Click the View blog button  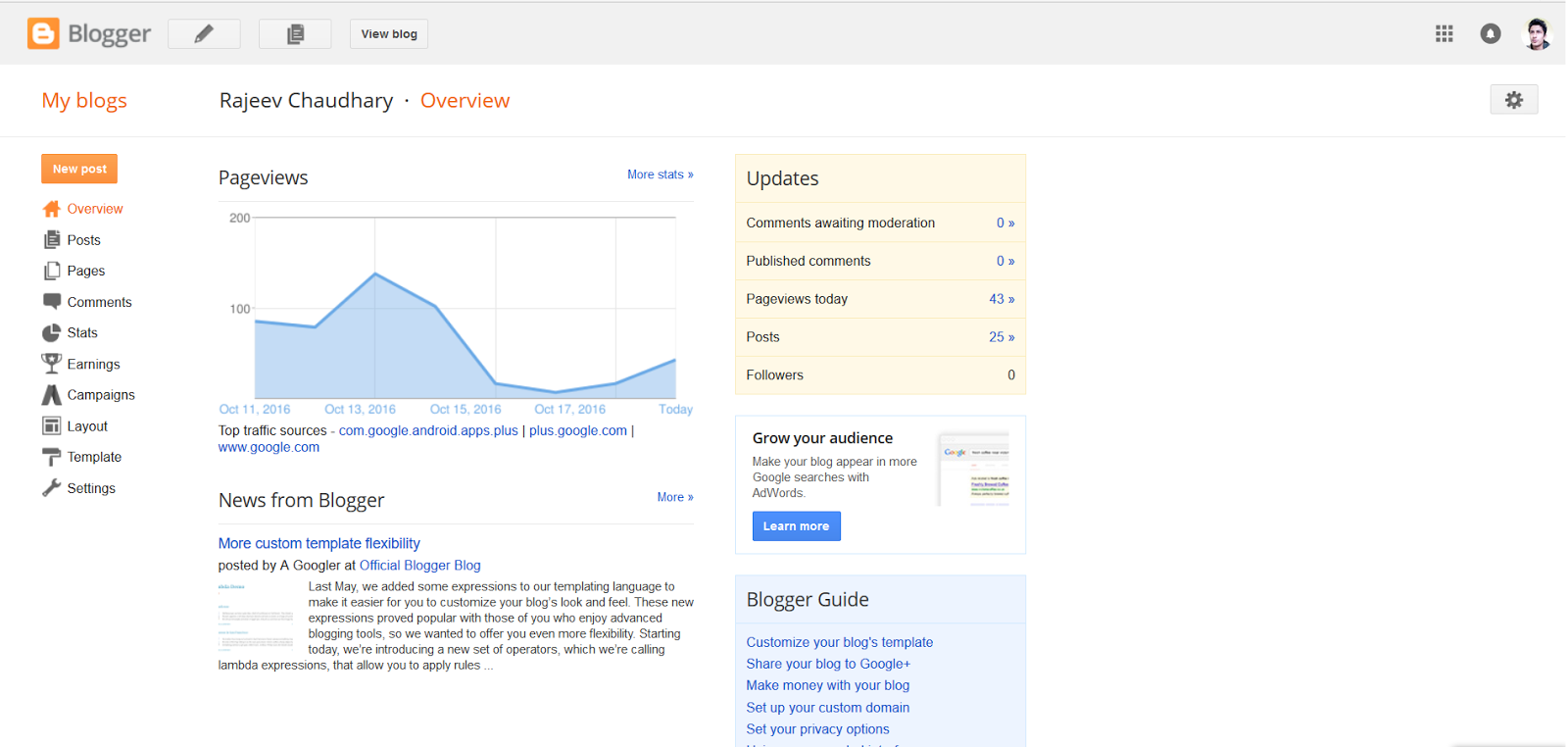(389, 34)
